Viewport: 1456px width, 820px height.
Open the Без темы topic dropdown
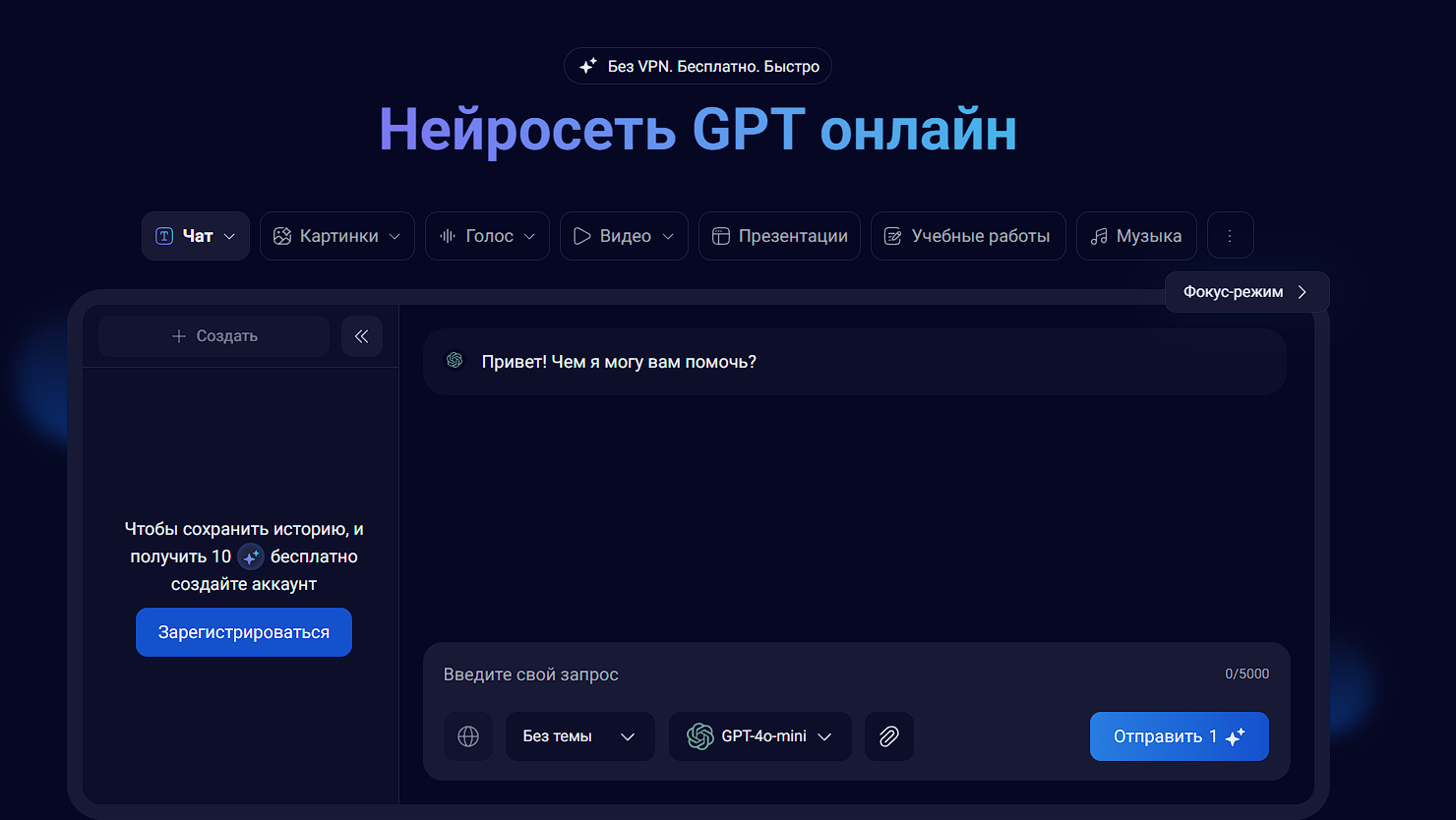click(x=579, y=736)
